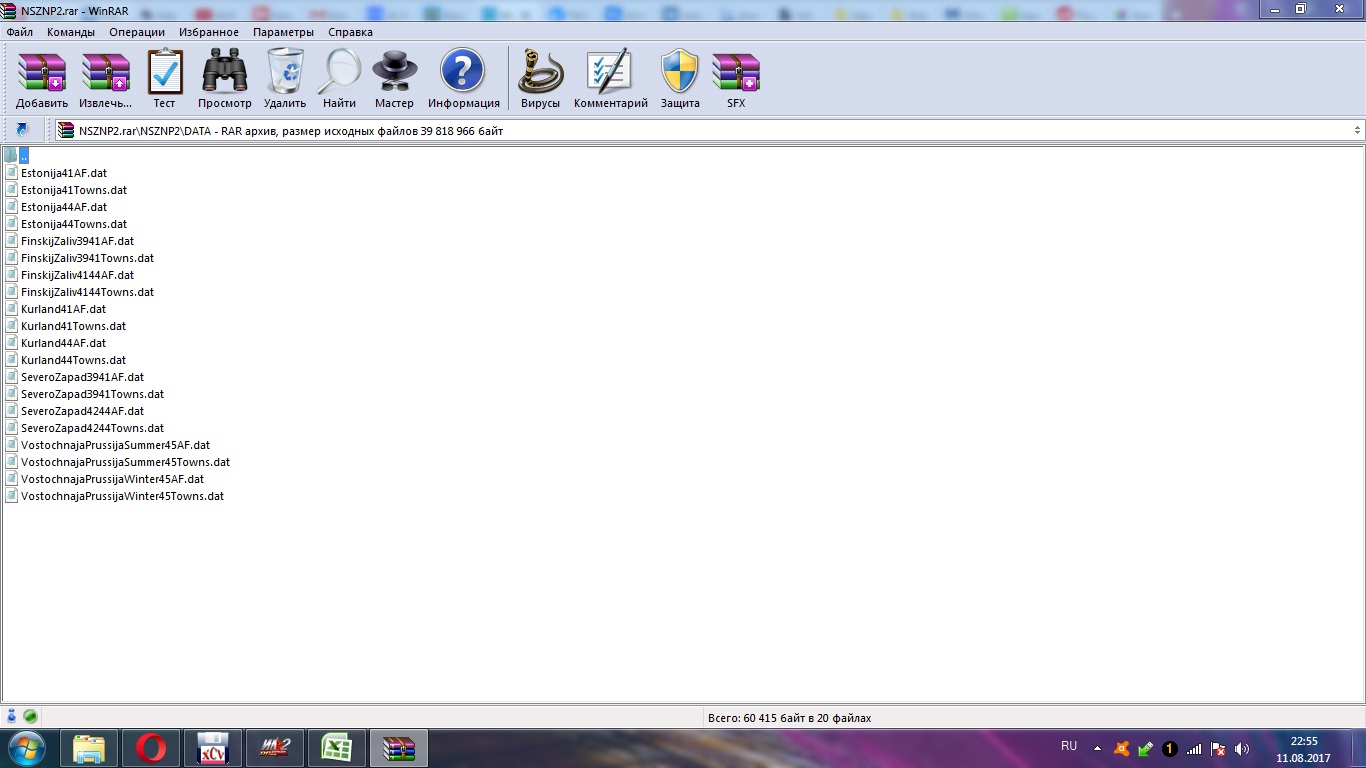Open Excel from the taskbar
Screen dimensions: 1366x768
(337, 748)
